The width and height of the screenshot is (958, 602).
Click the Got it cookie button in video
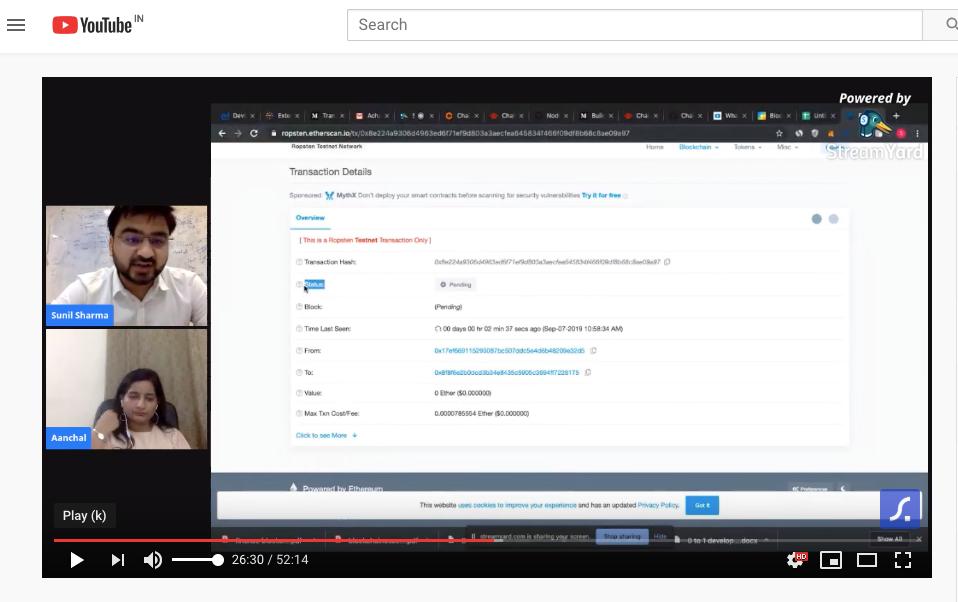pyautogui.click(x=702, y=505)
